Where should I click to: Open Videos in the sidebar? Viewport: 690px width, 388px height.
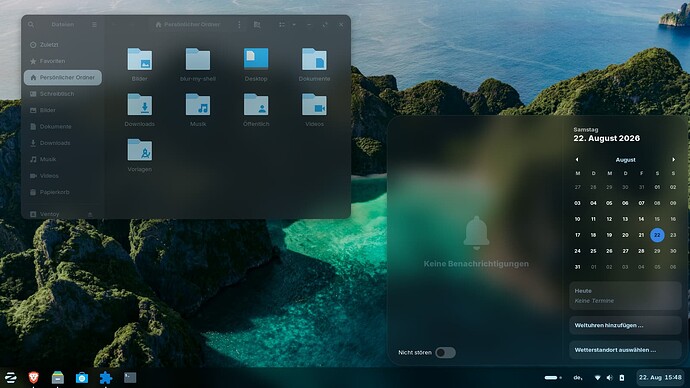pos(63,176)
